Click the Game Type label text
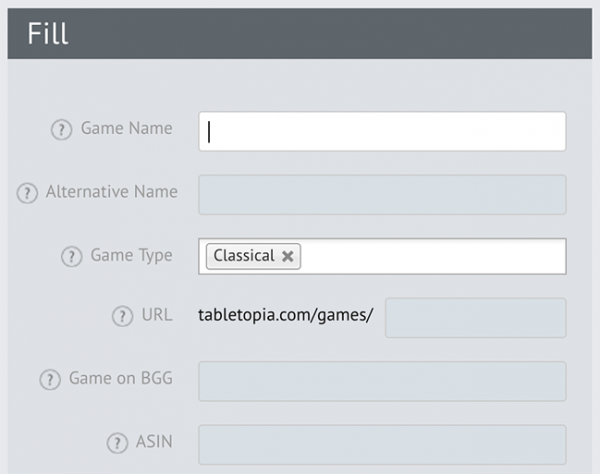The image size is (600, 474). click(x=131, y=256)
